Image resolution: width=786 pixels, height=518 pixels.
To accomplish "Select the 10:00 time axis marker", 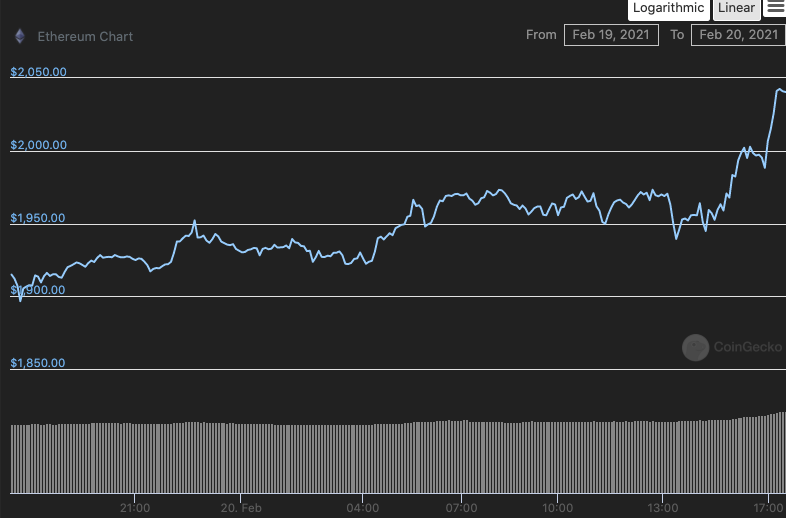I will [x=557, y=508].
